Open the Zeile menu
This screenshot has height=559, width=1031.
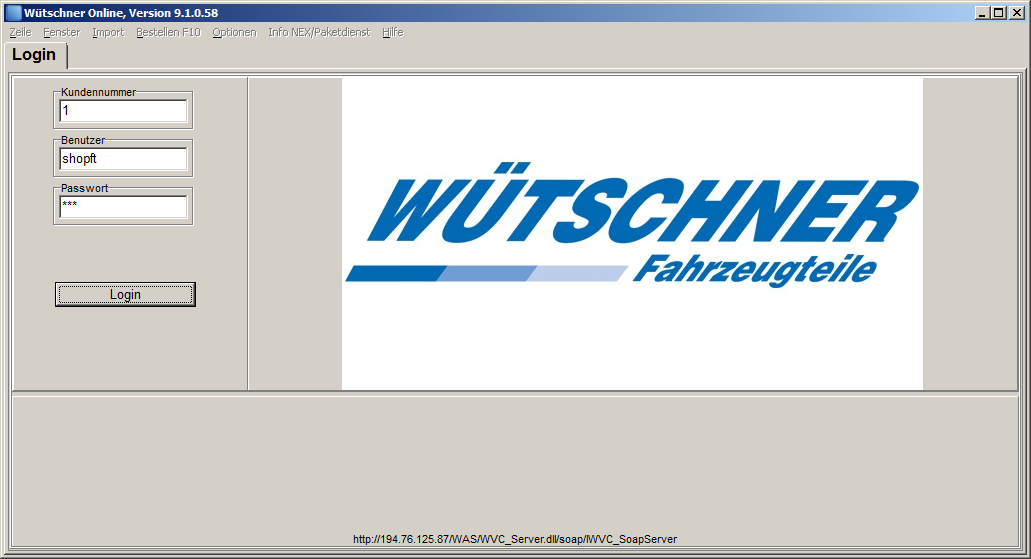pos(20,32)
